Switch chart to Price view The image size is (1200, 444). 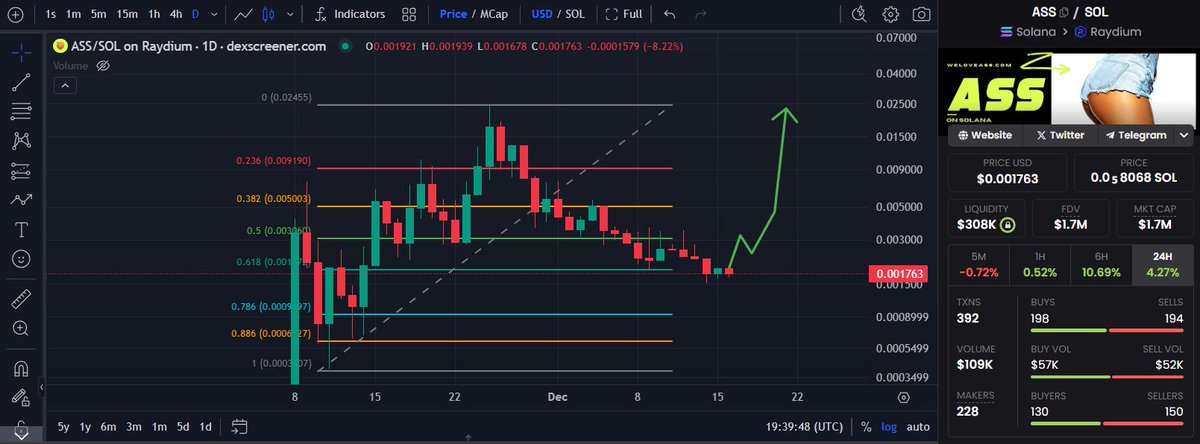(x=454, y=15)
